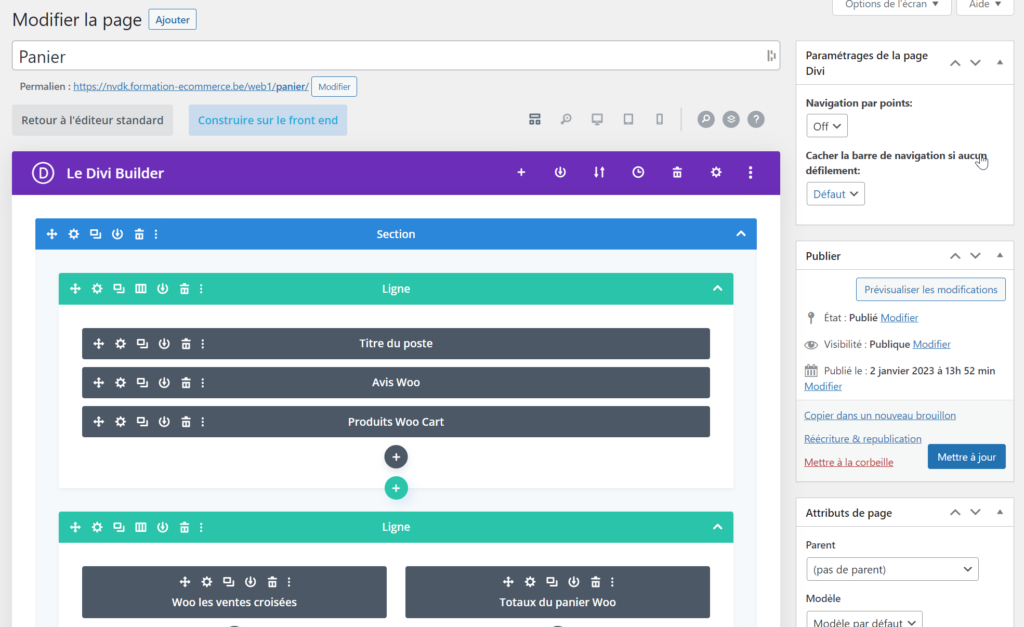1024x627 pixels.
Task: Open portability arrows icon in Divi header
Action: coord(599,172)
